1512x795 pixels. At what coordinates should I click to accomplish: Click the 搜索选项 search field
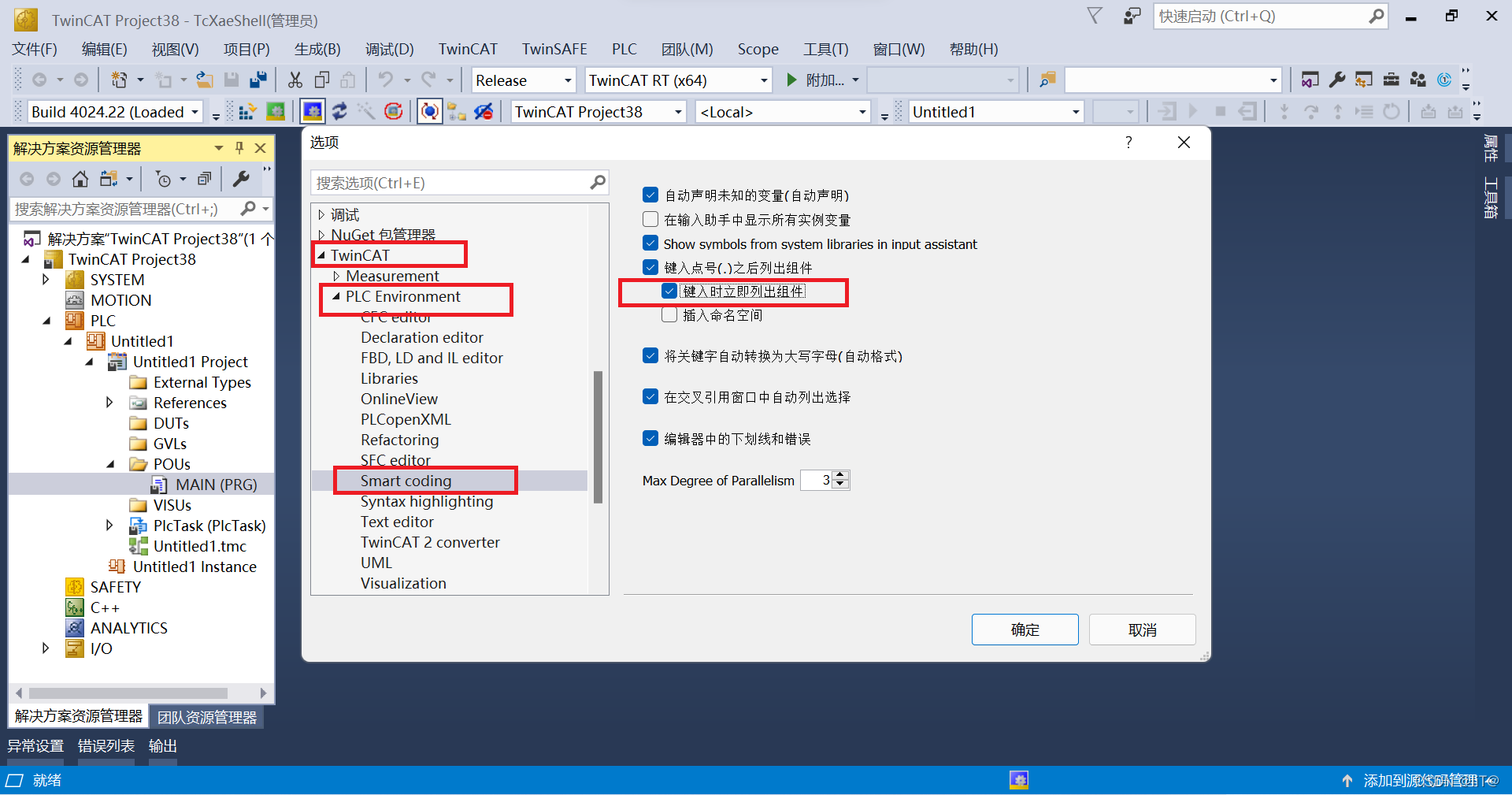(460, 183)
